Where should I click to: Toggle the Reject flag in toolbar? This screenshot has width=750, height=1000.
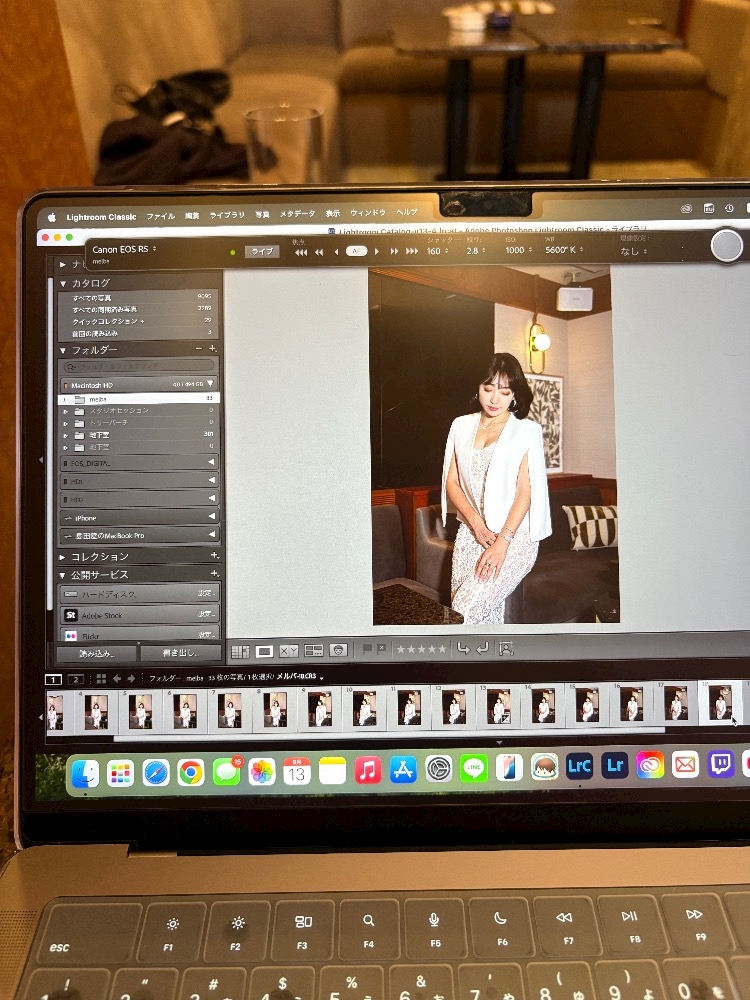point(381,650)
